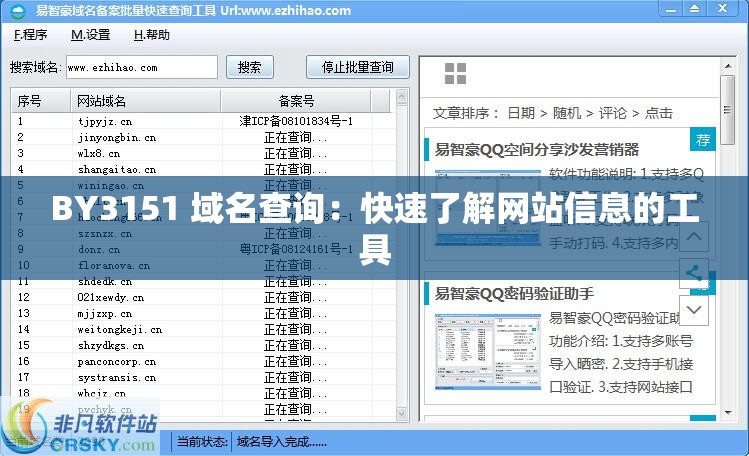
Task: Click the domain list scrollbar up arrow
Action: (402, 97)
